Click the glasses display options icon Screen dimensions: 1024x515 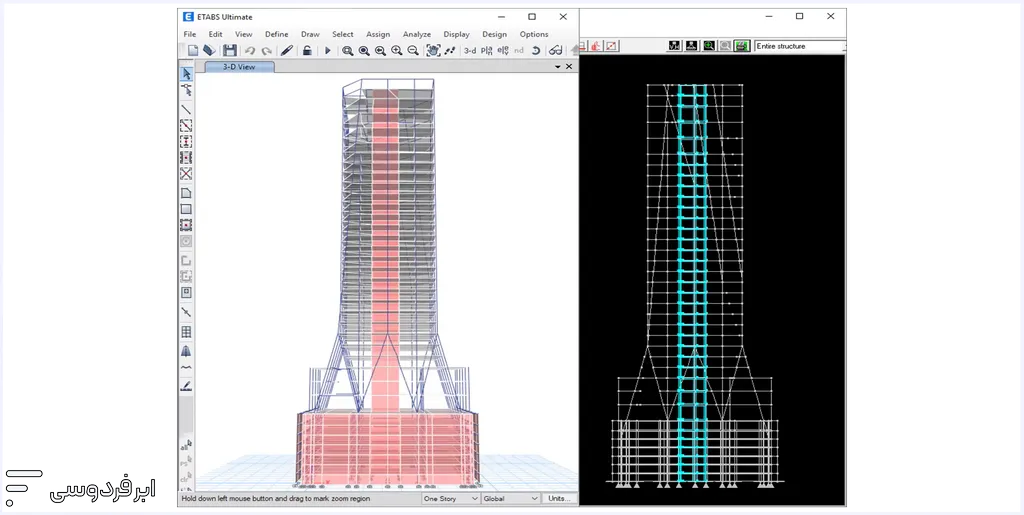[x=555, y=50]
